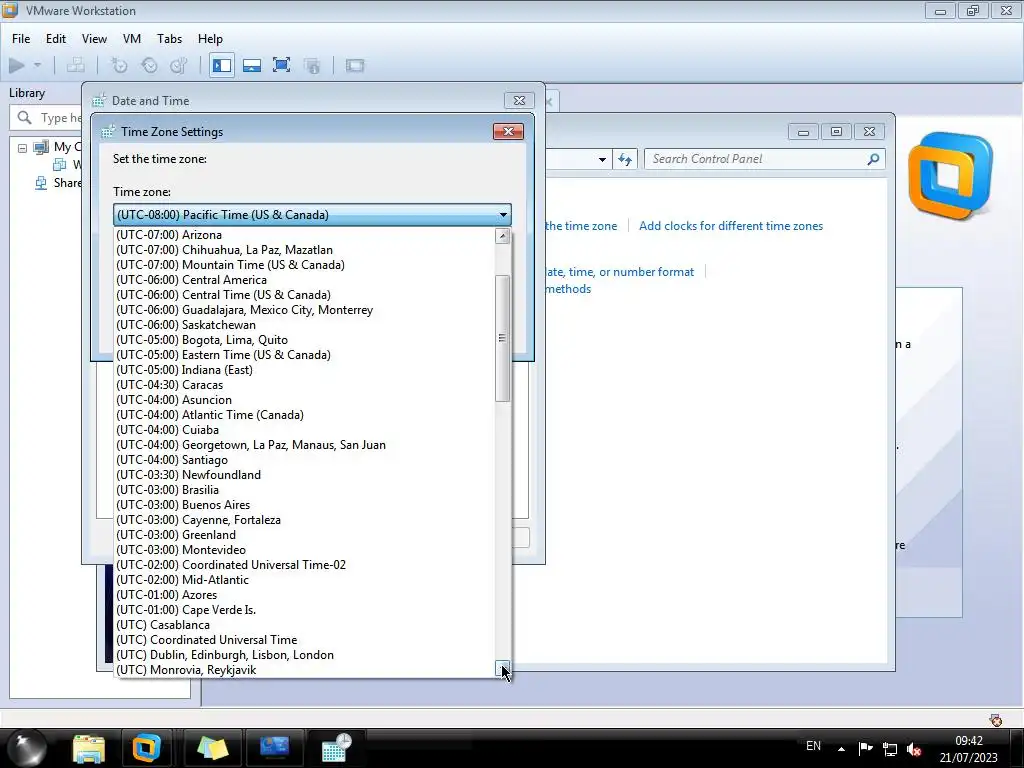The width and height of the screenshot is (1024, 768).
Task: Open the View menu
Action: click(x=94, y=39)
